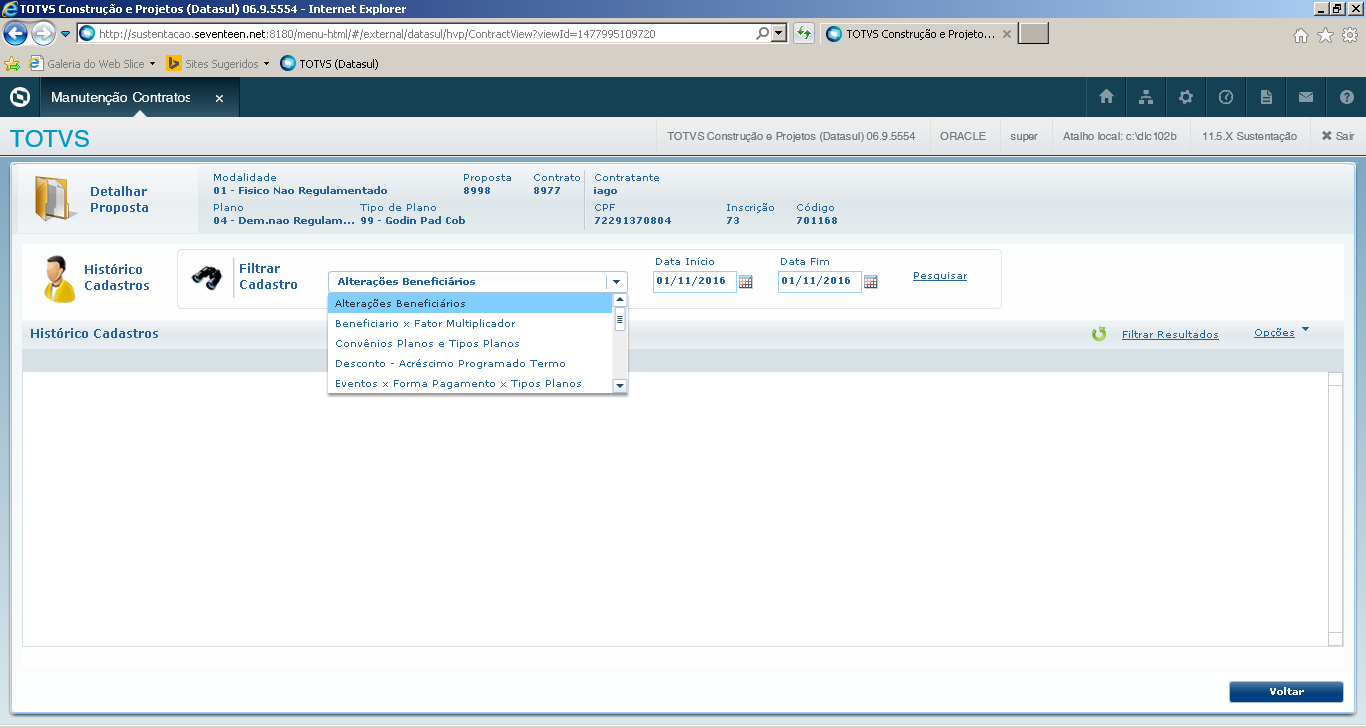
Task: Open the Filtrar Cadastro combo box arrow
Action: click(x=617, y=282)
